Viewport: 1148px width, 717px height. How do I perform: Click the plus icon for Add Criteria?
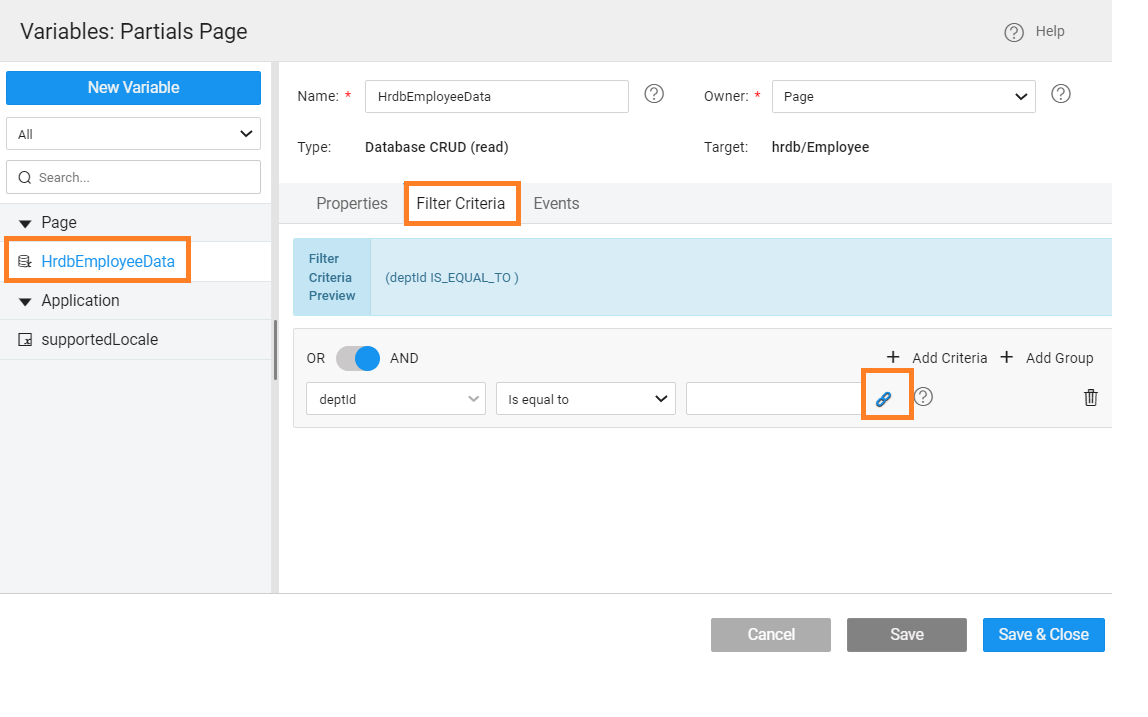tap(894, 357)
